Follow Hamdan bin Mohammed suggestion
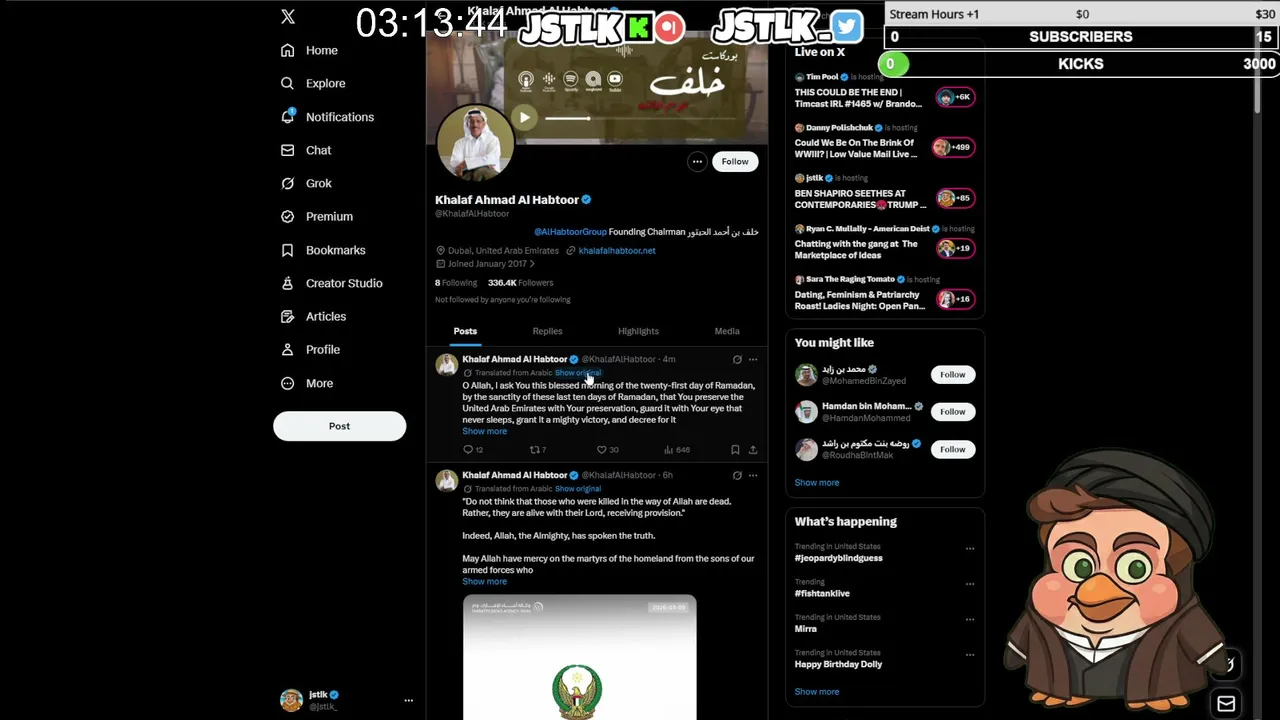 [952, 412]
